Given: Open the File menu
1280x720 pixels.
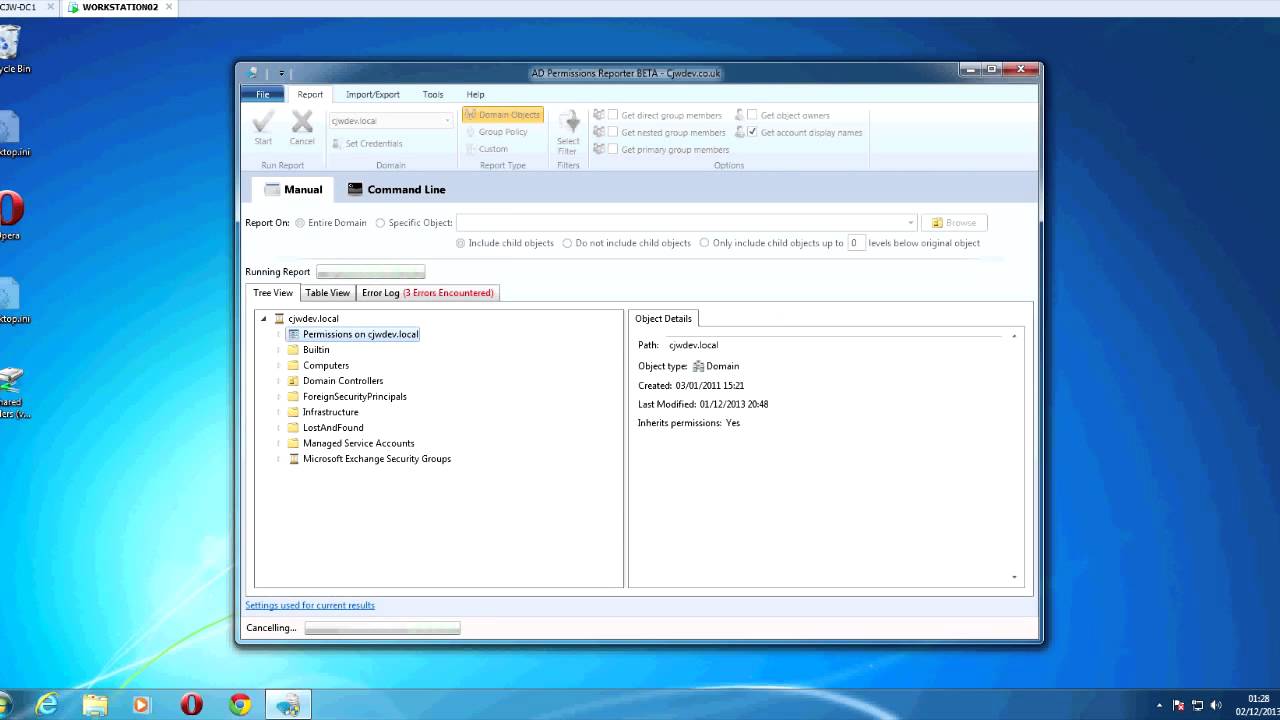Looking at the screenshot, I should point(262,95).
